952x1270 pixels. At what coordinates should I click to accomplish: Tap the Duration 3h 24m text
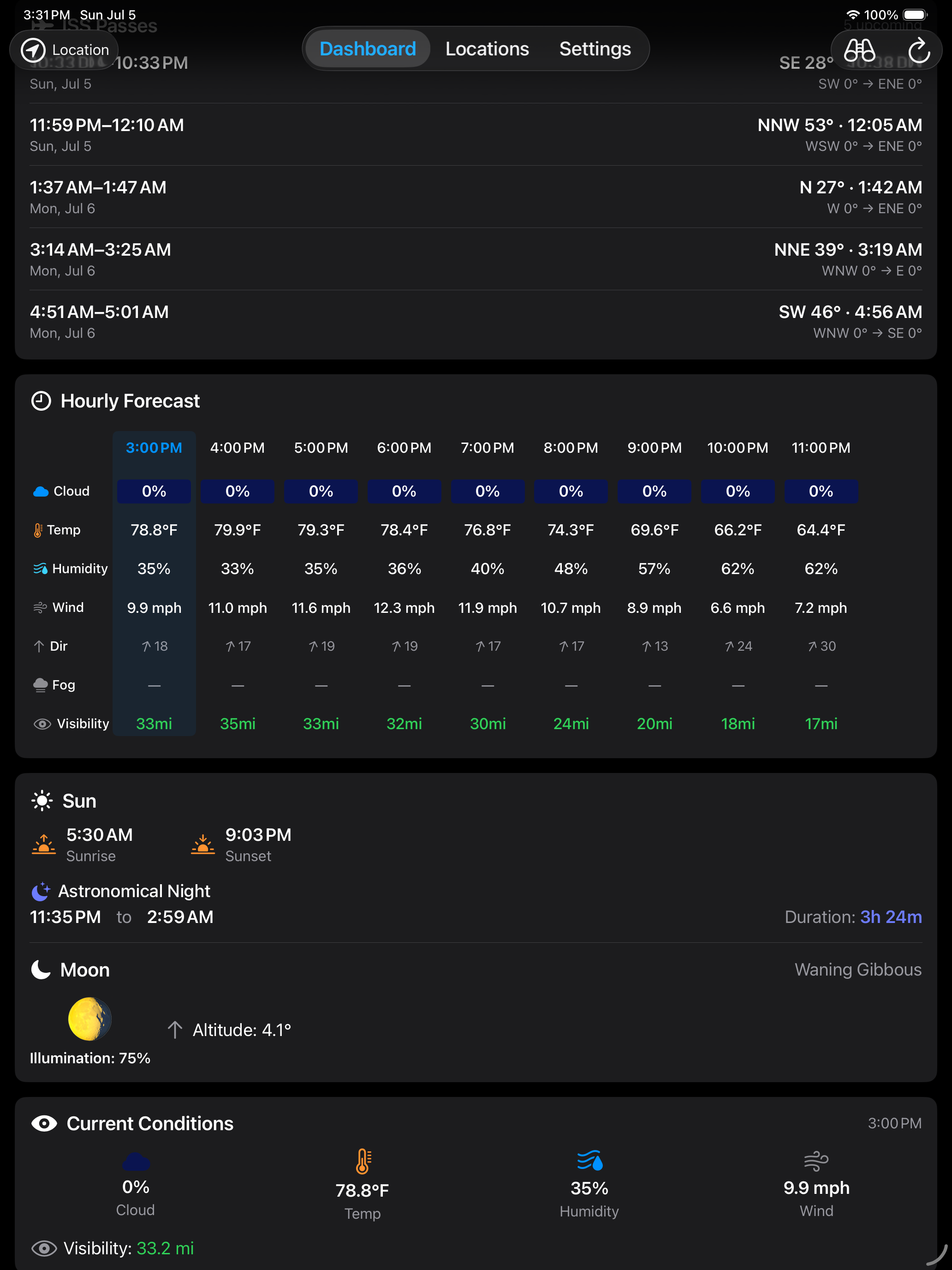pos(853,917)
